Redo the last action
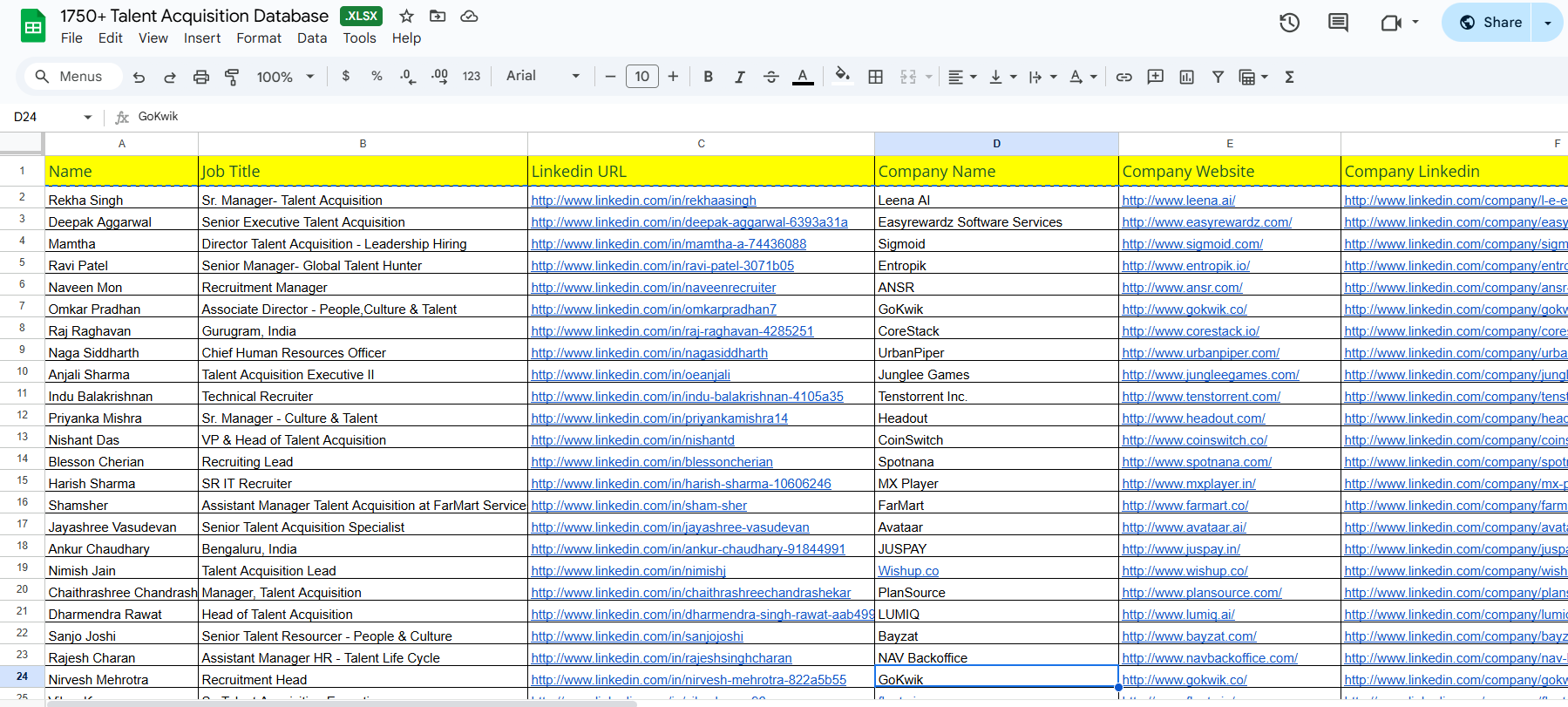 coord(170,77)
